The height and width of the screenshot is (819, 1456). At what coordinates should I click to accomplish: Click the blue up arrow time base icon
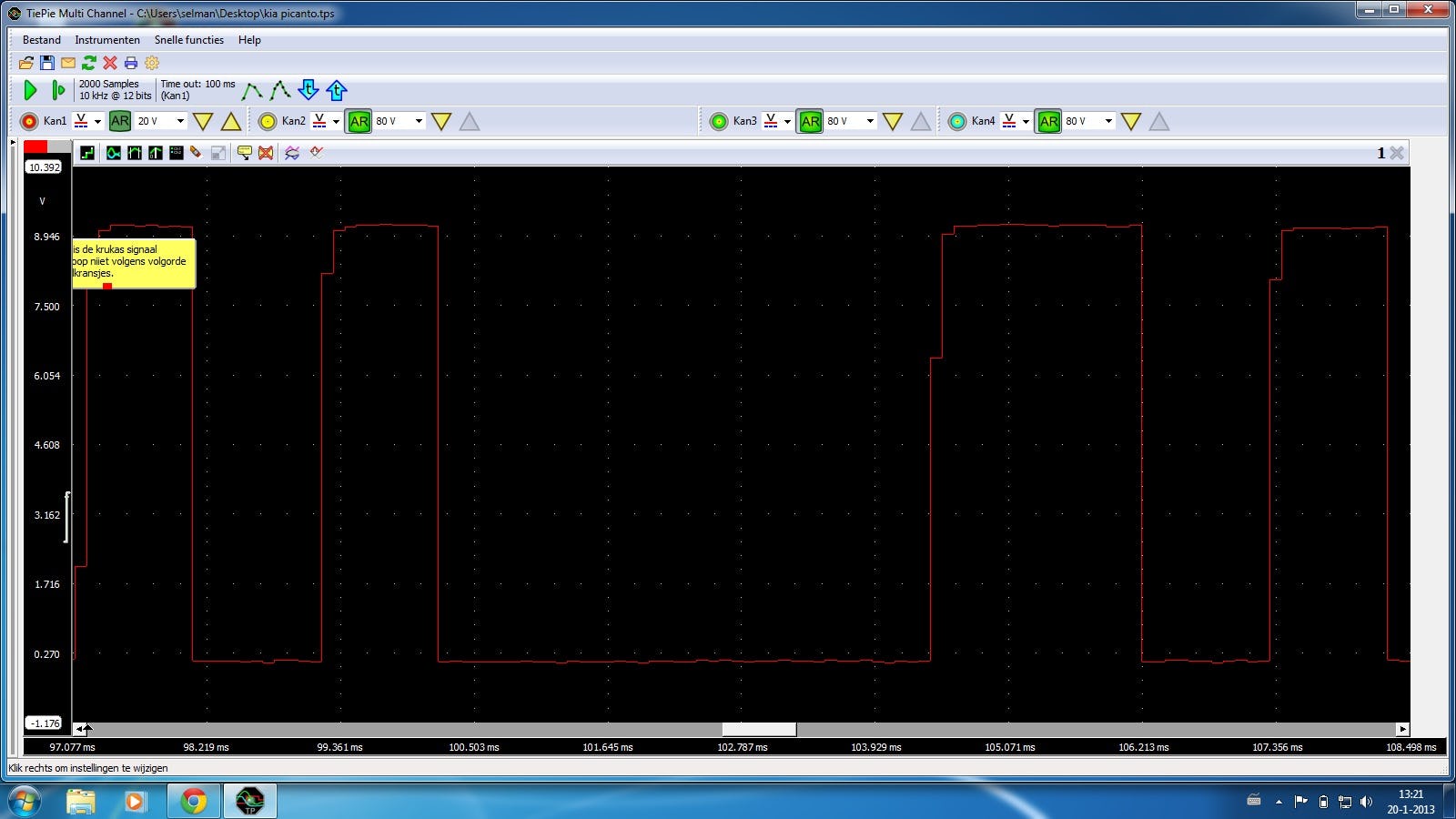coord(337,90)
